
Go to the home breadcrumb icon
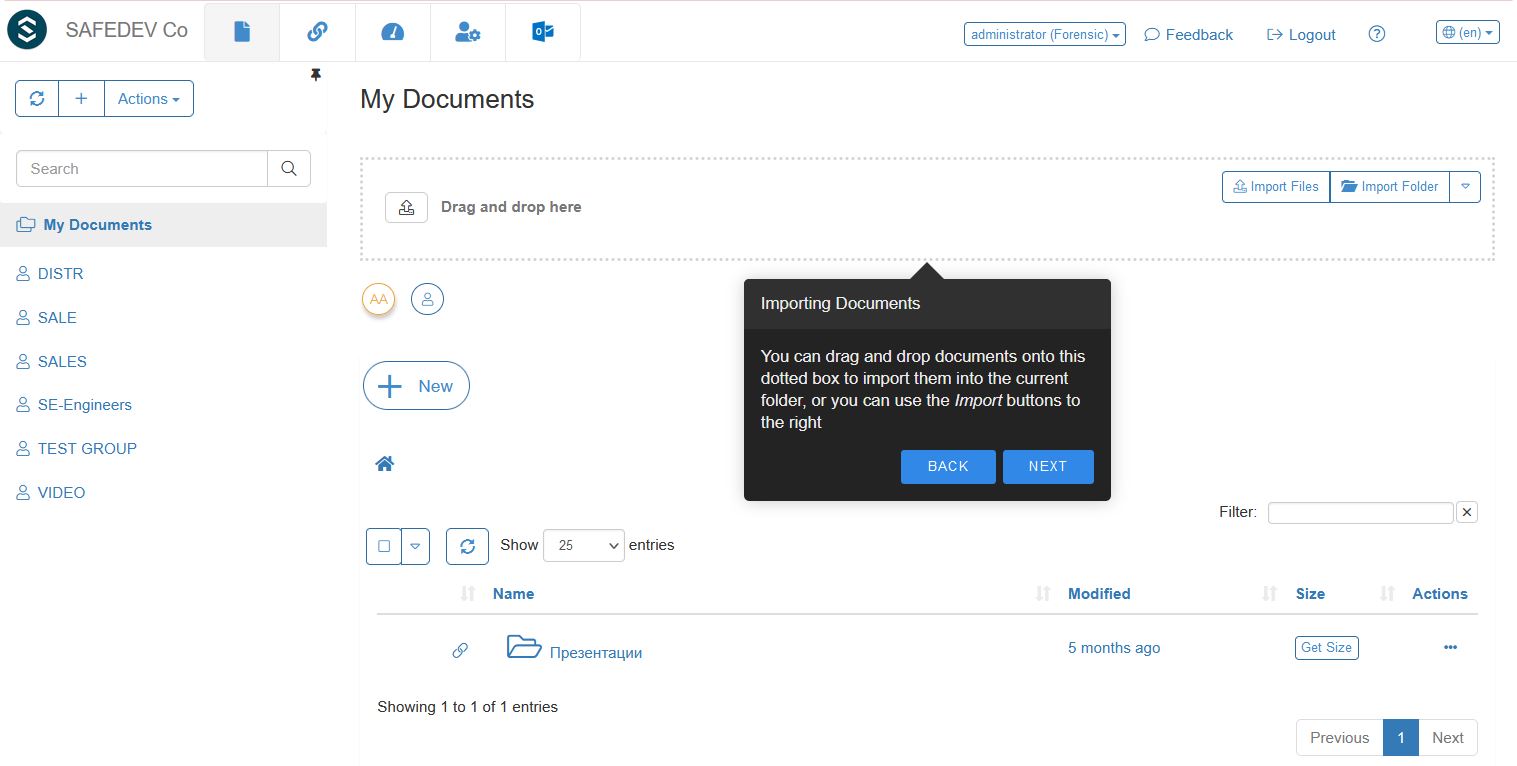point(385,464)
